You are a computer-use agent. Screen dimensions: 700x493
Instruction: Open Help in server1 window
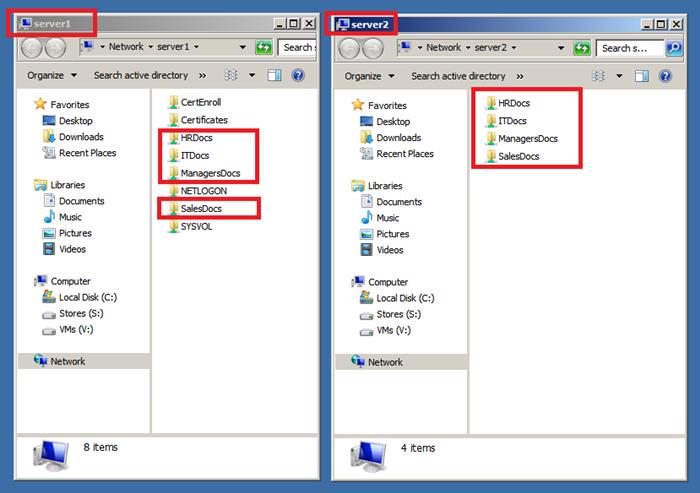click(x=298, y=75)
